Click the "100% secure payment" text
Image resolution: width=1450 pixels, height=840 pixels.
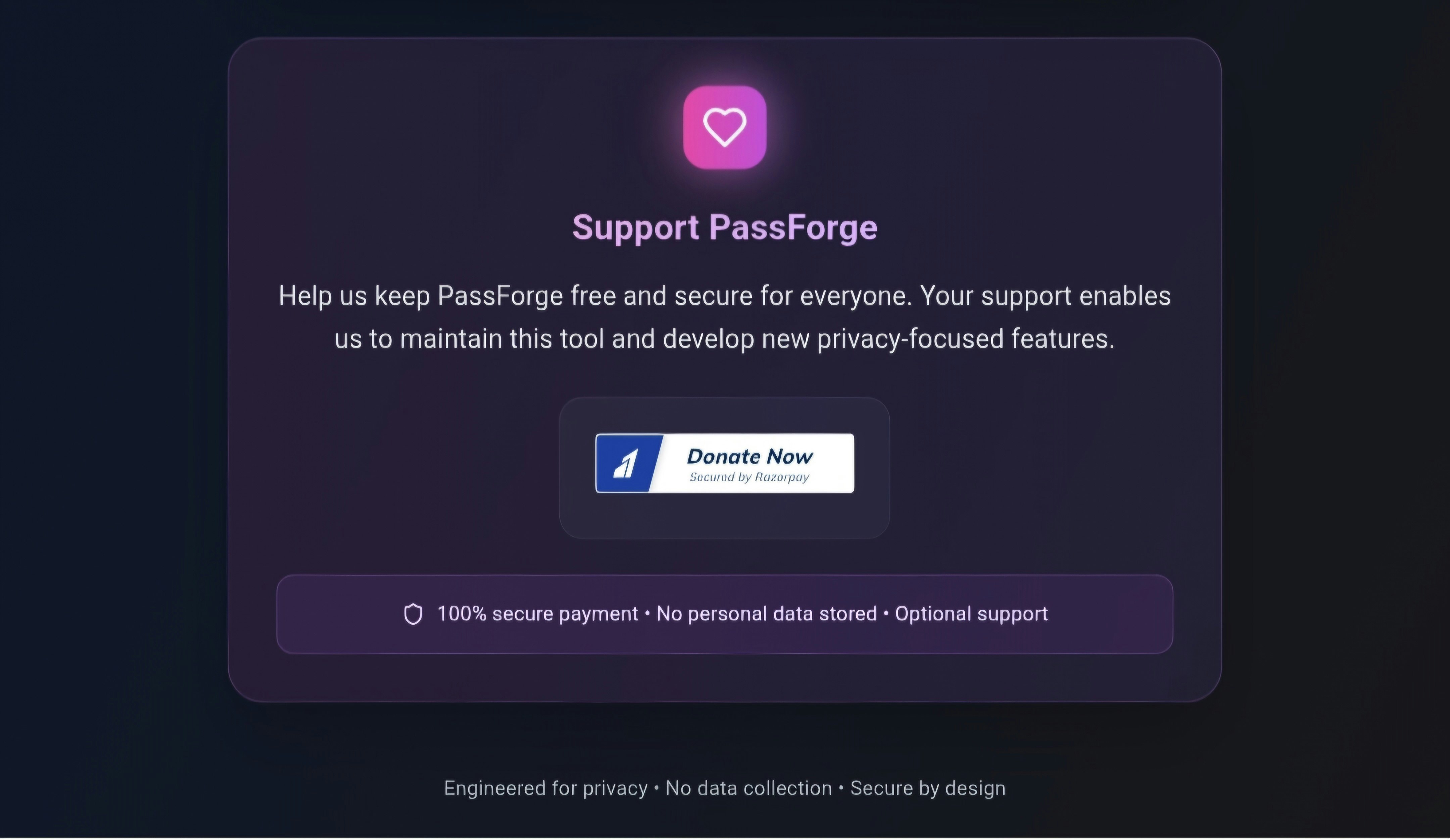(537, 614)
